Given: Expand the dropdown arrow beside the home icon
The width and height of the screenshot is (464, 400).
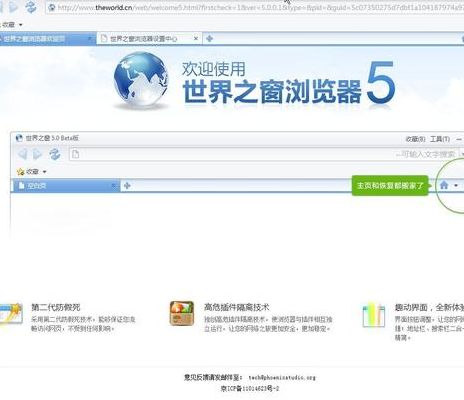Looking at the screenshot, I should click(x=456, y=185).
